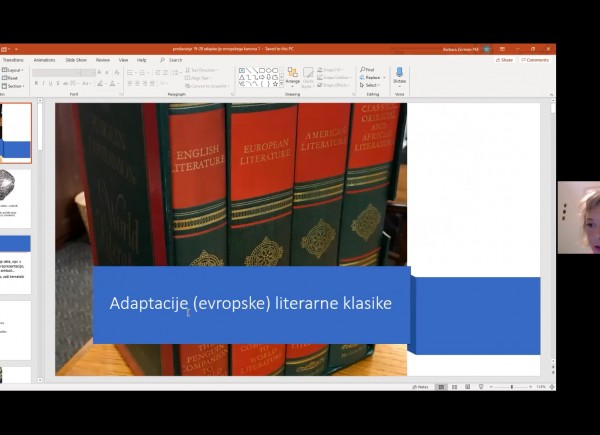Click the Increase Font Size icon

pos(99,72)
